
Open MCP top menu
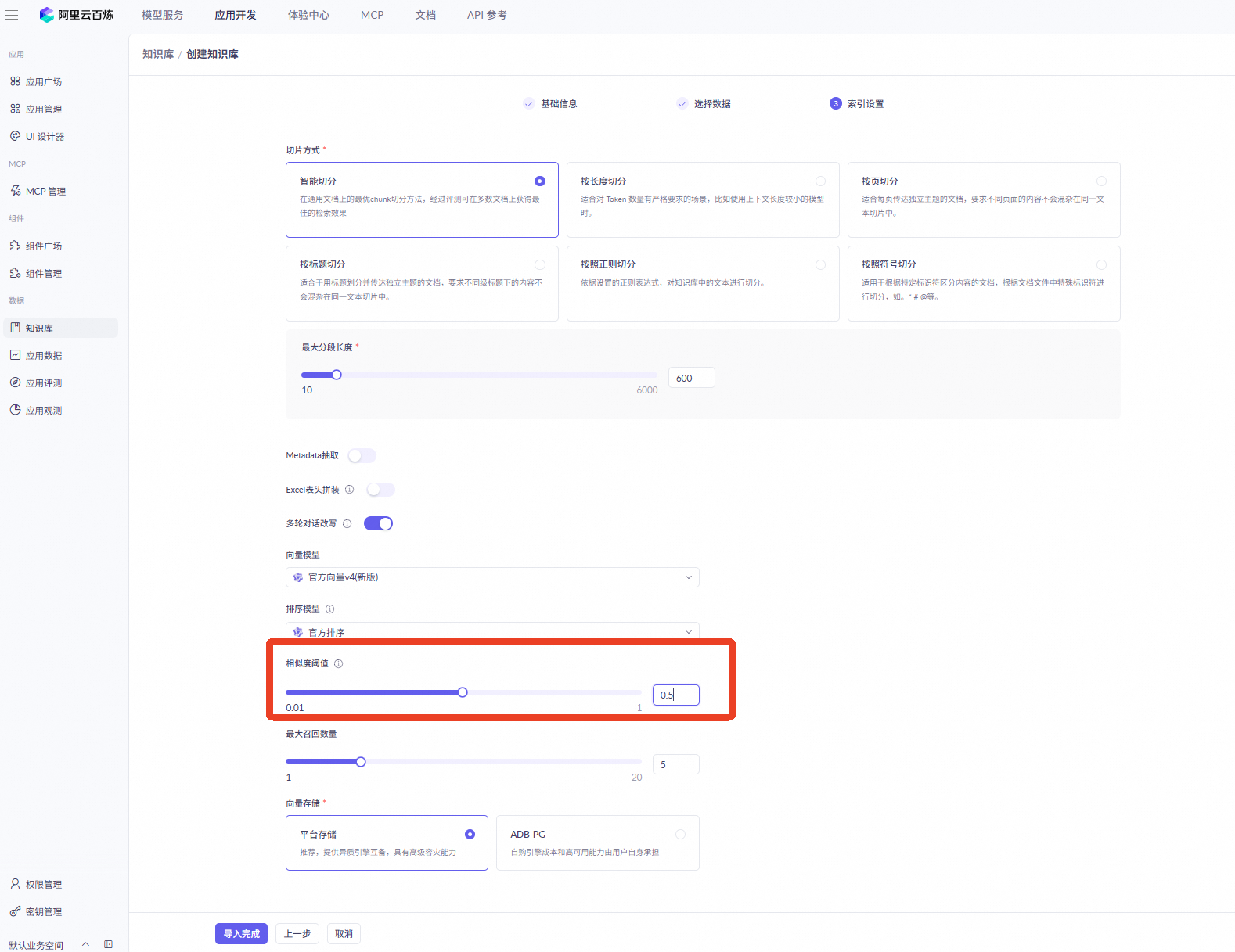point(373,15)
